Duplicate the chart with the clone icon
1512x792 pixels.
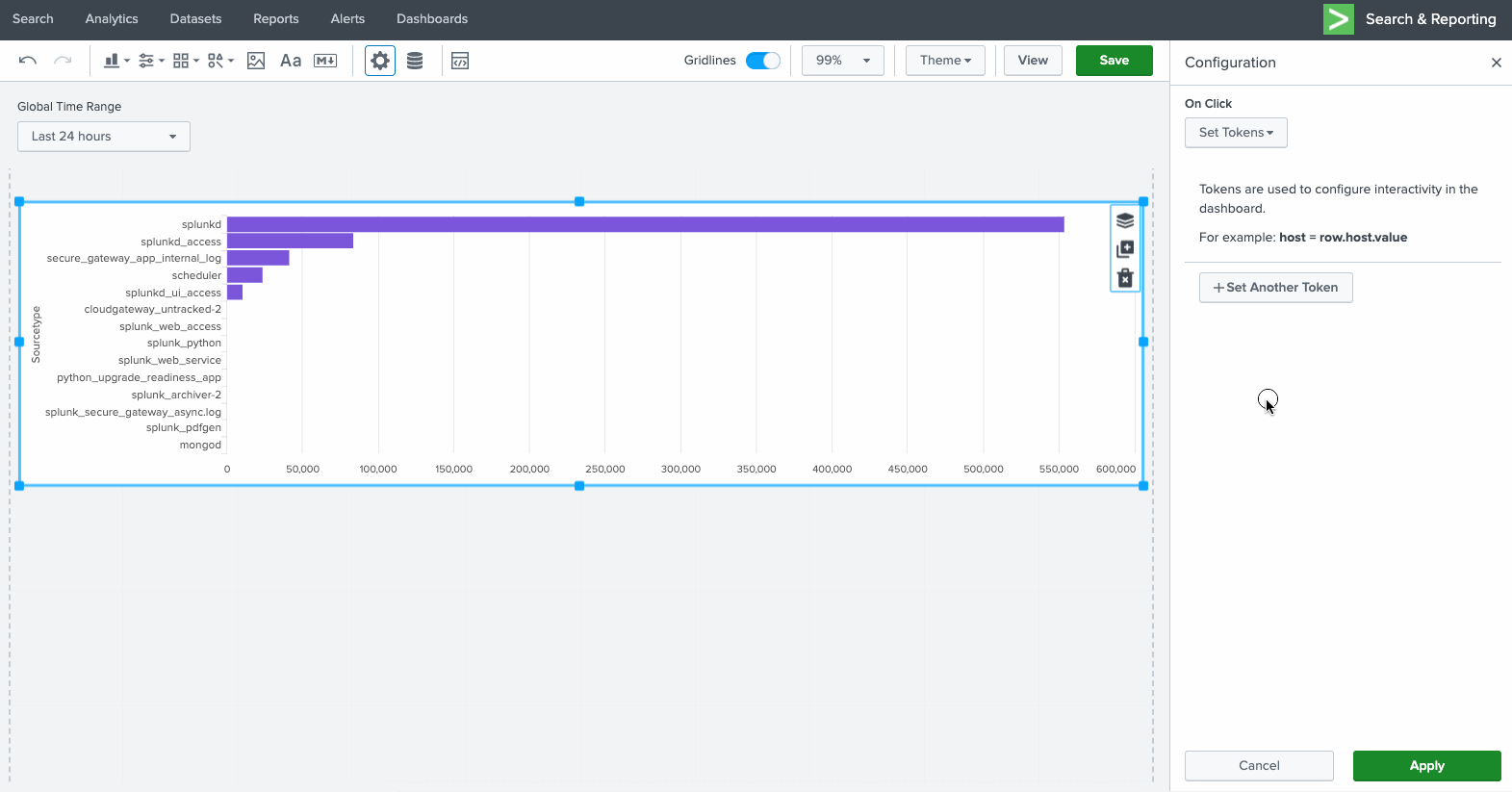pyautogui.click(x=1124, y=249)
